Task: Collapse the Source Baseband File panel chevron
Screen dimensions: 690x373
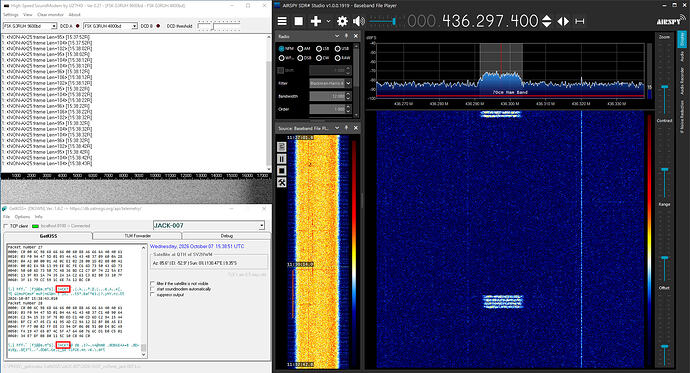Action: tap(337, 128)
